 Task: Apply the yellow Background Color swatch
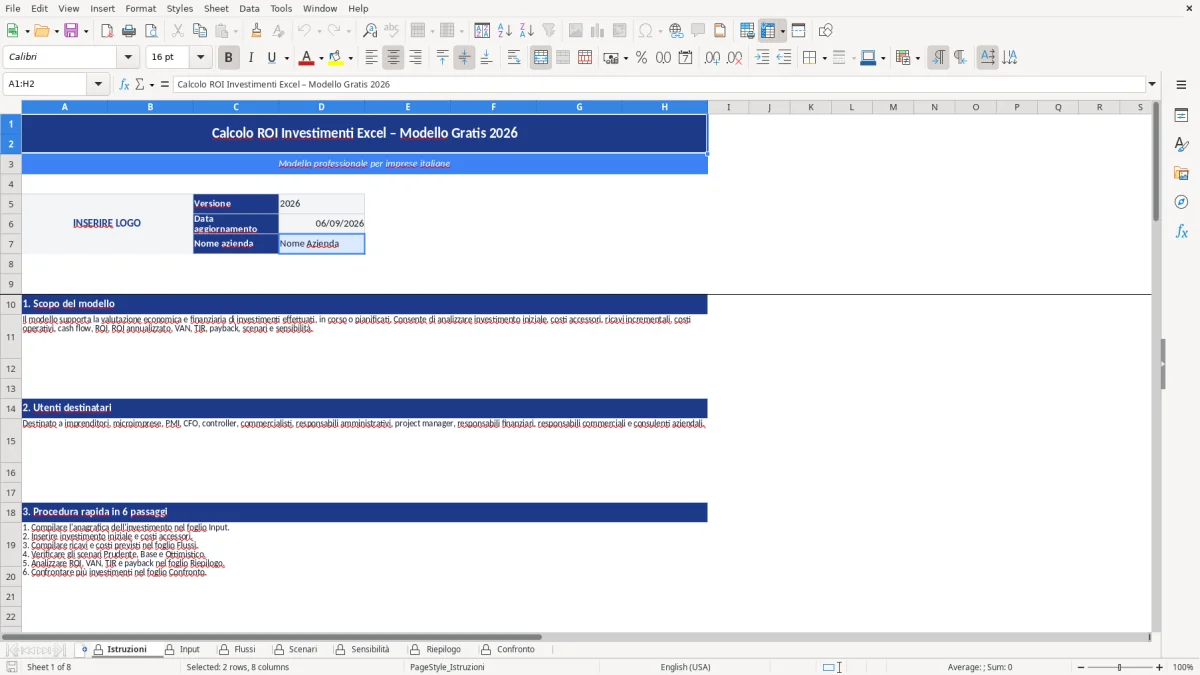(336, 58)
